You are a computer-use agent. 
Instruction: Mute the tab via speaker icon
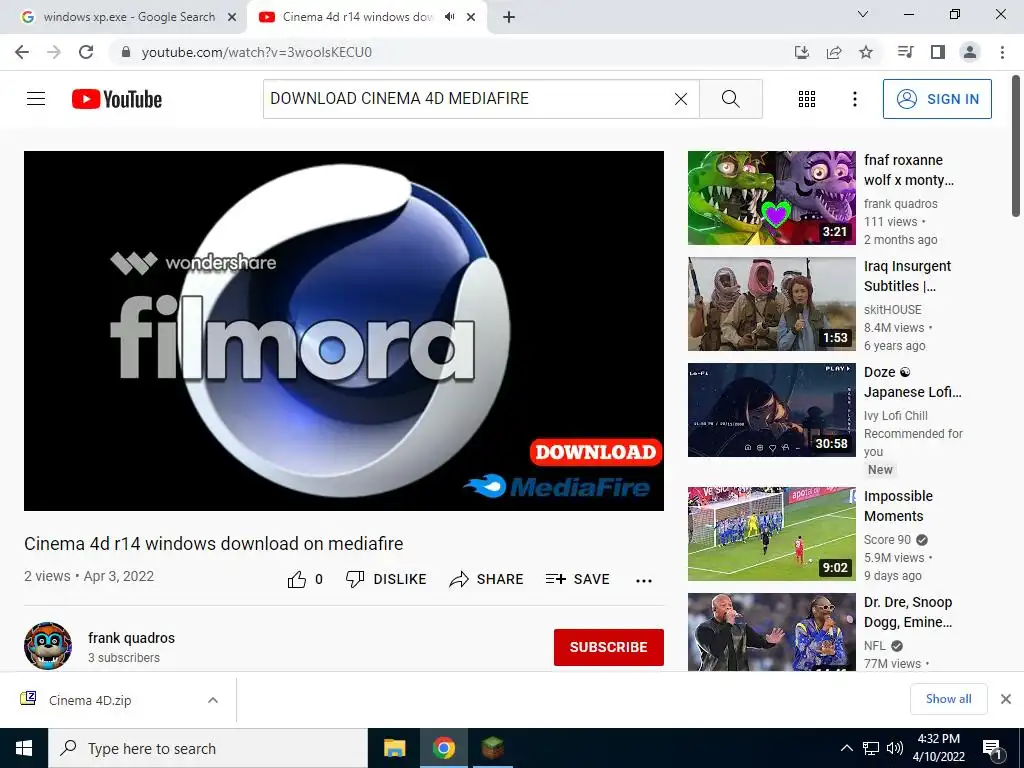[x=449, y=17]
